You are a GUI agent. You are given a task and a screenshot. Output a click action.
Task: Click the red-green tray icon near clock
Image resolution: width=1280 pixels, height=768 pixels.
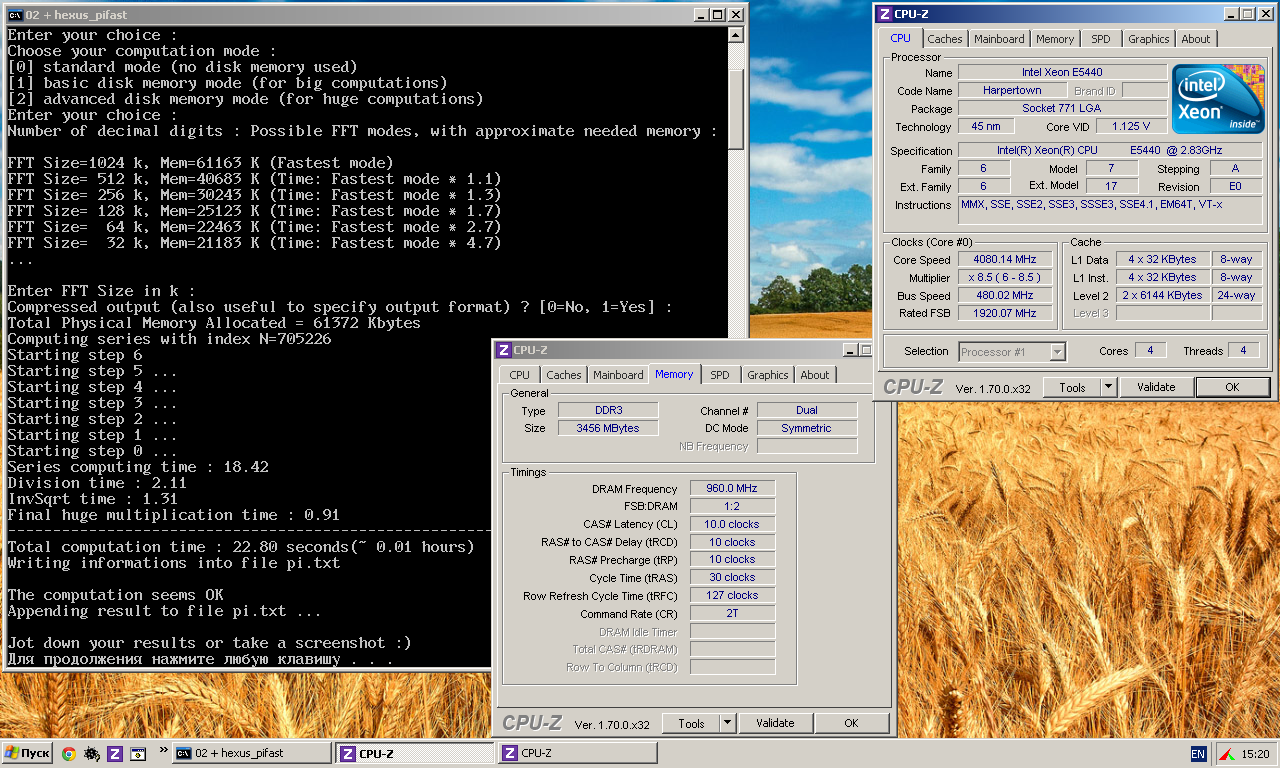click(x=1226, y=753)
